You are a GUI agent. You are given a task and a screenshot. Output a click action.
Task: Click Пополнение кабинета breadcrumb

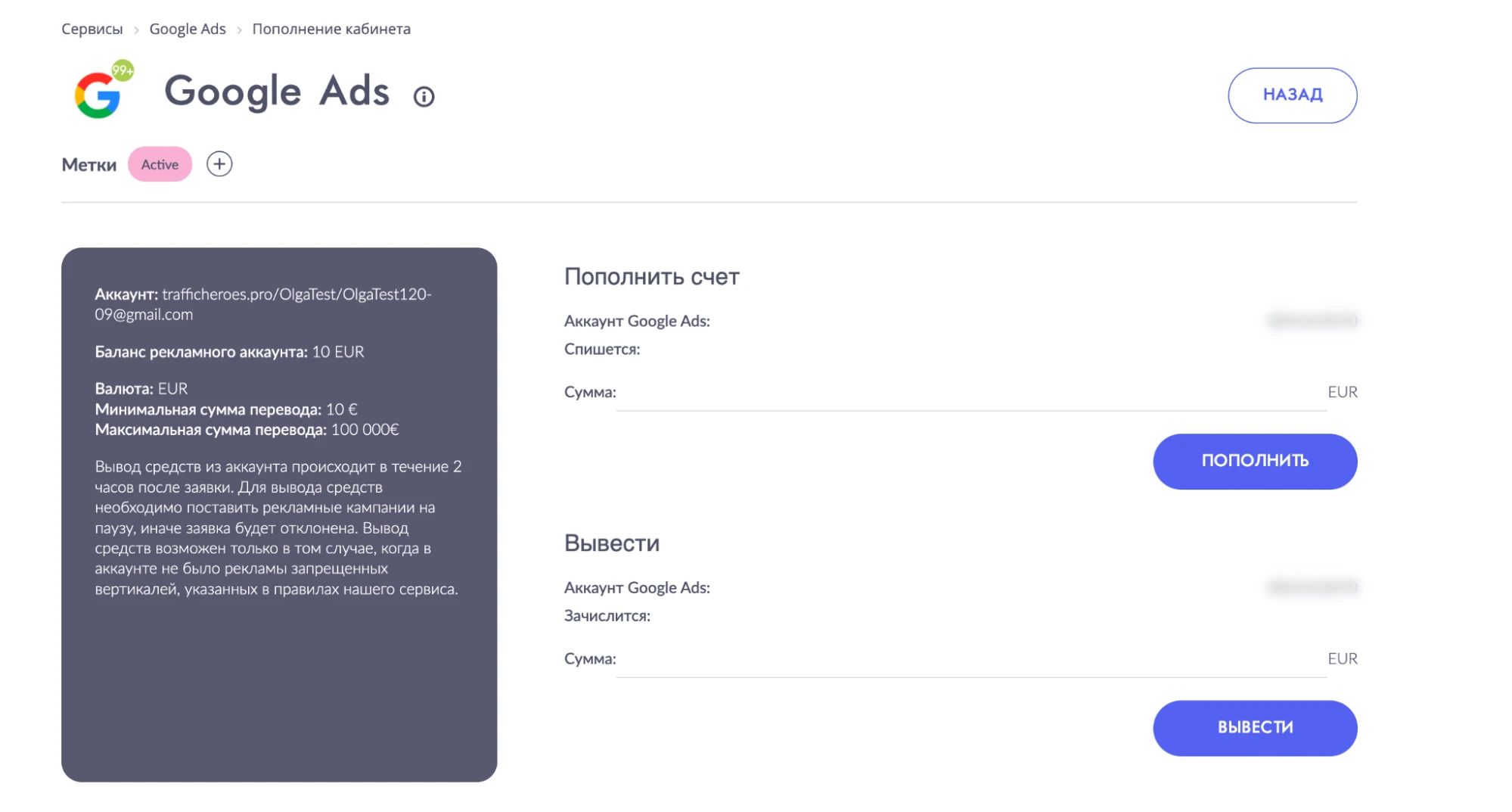click(331, 29)
